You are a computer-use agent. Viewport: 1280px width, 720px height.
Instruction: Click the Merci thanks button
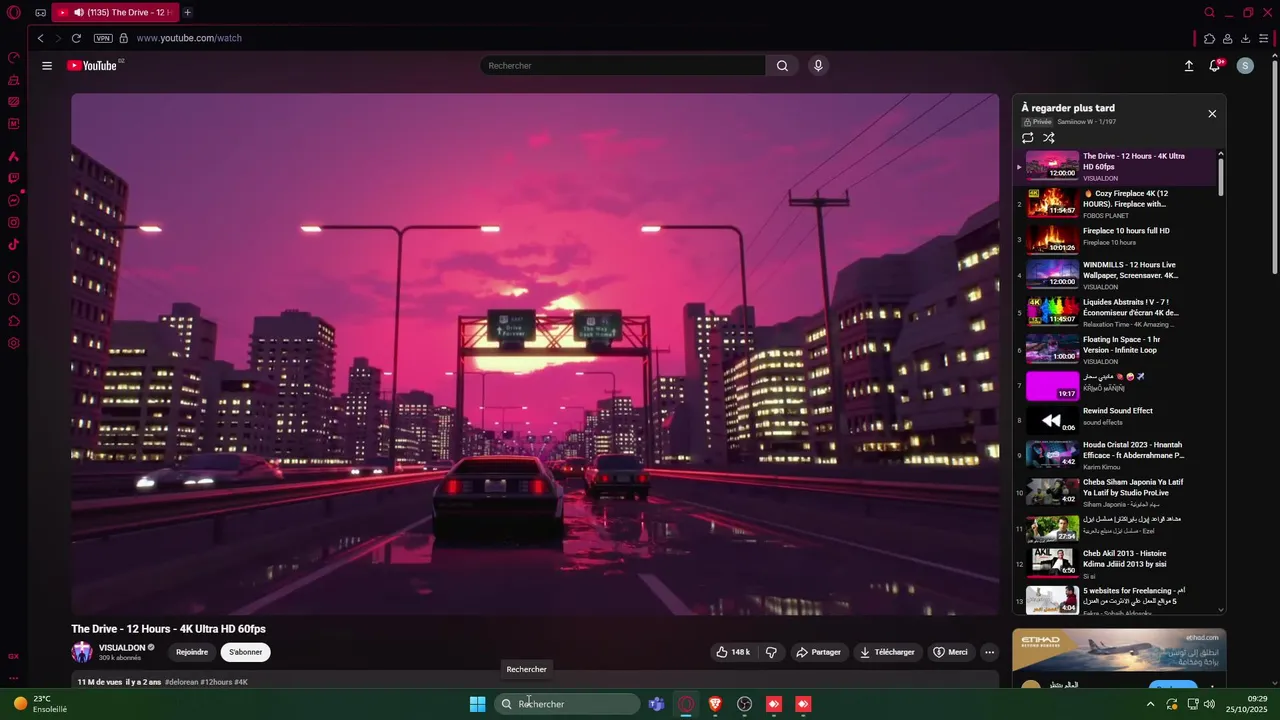(x=950, y=652)
